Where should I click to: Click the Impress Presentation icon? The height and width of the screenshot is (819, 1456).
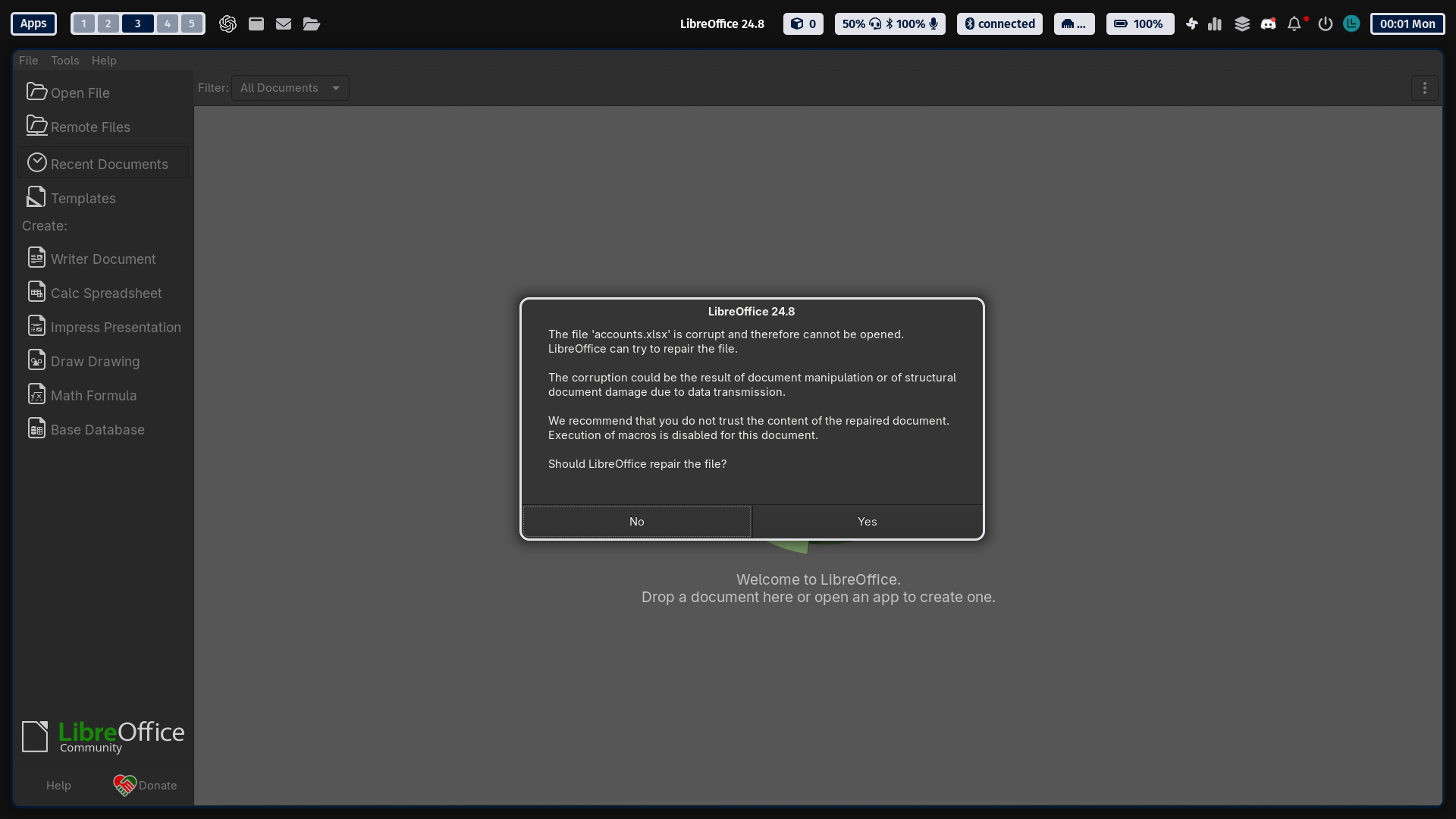pyautogui.click(x=36, y=326)
